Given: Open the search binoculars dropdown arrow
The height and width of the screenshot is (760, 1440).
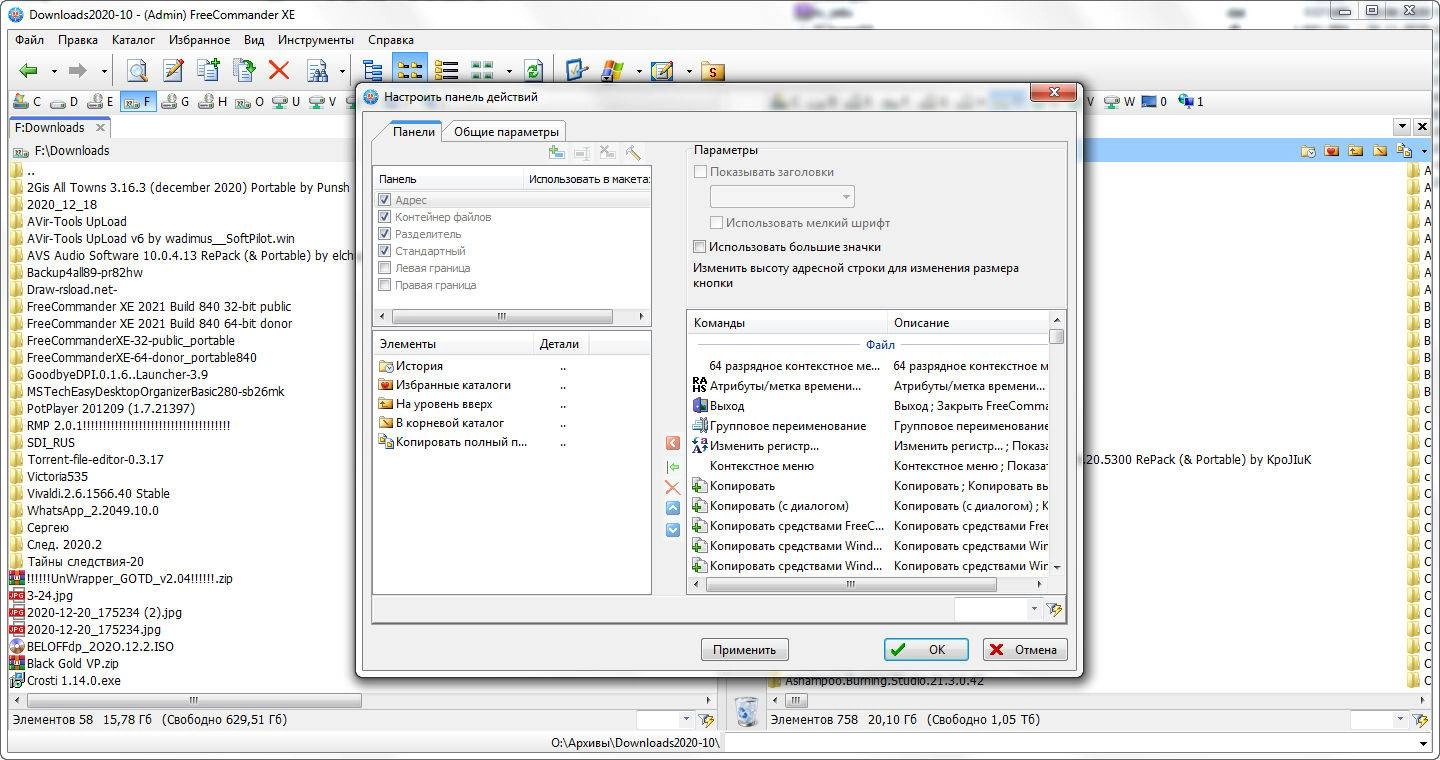Looking at the screenshot, I should point(342,71).
